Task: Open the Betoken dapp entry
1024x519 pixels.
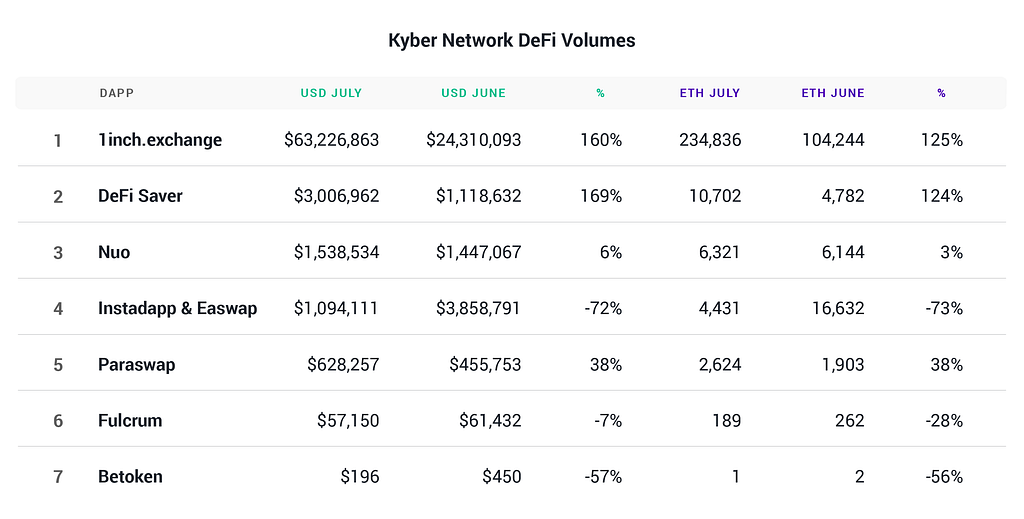Action: (130, 476)
